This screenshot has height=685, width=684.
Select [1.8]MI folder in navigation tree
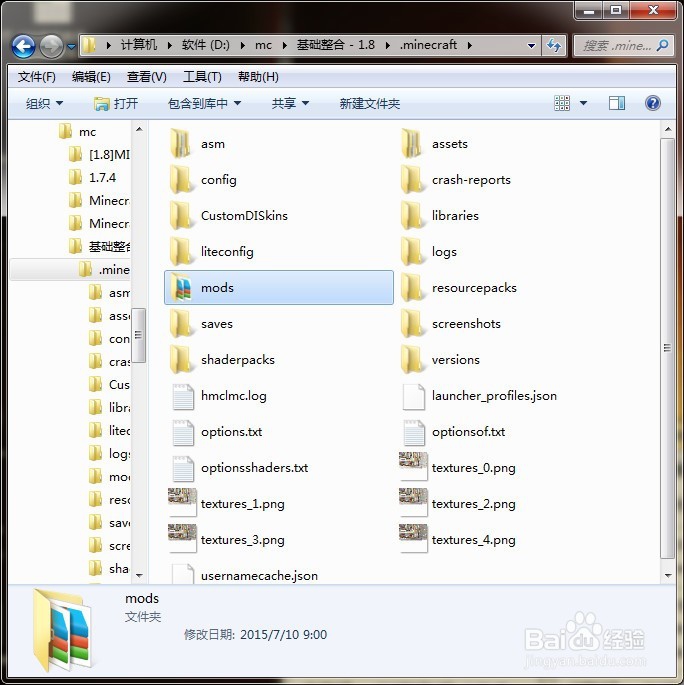[x=100, y=154]
